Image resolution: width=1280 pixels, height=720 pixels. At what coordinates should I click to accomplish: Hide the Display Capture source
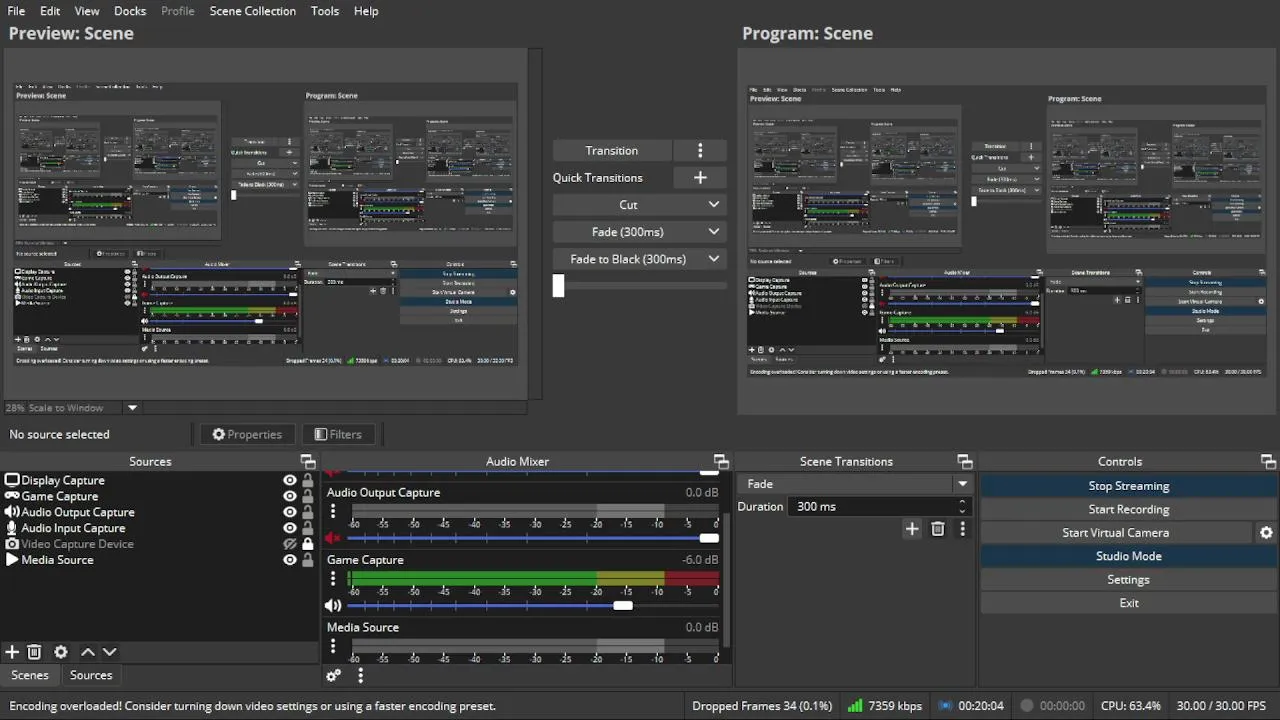[x=290, y=480]
